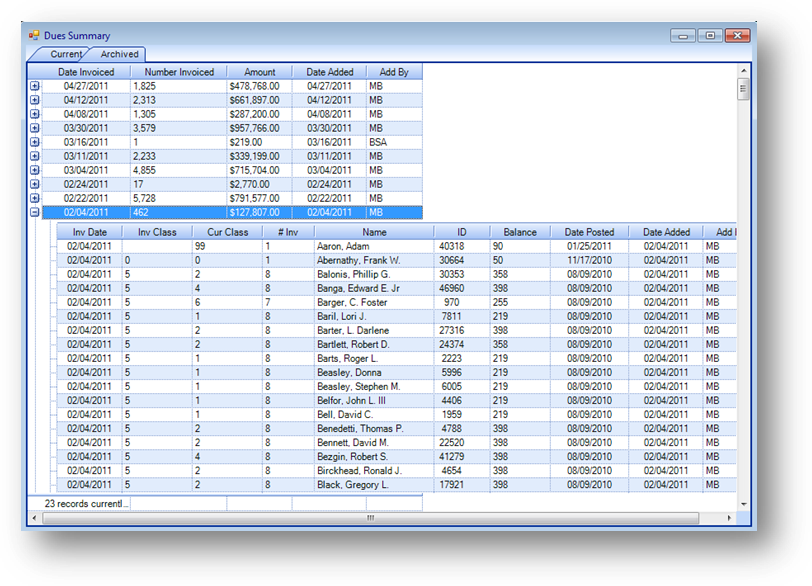Sort detail grid by Name header
This screenshot has width=812, height=586.
pos(374,232)
